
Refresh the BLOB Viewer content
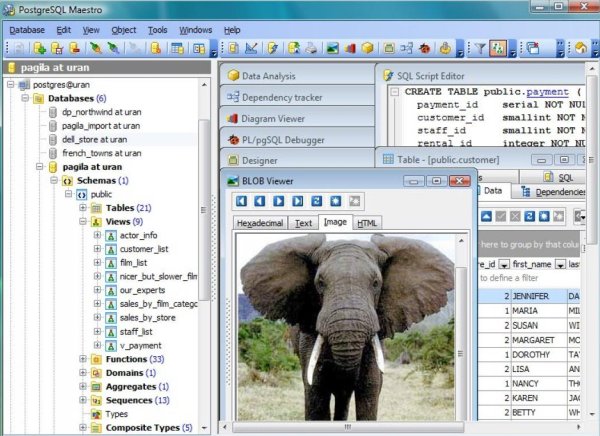pos(317,201)
